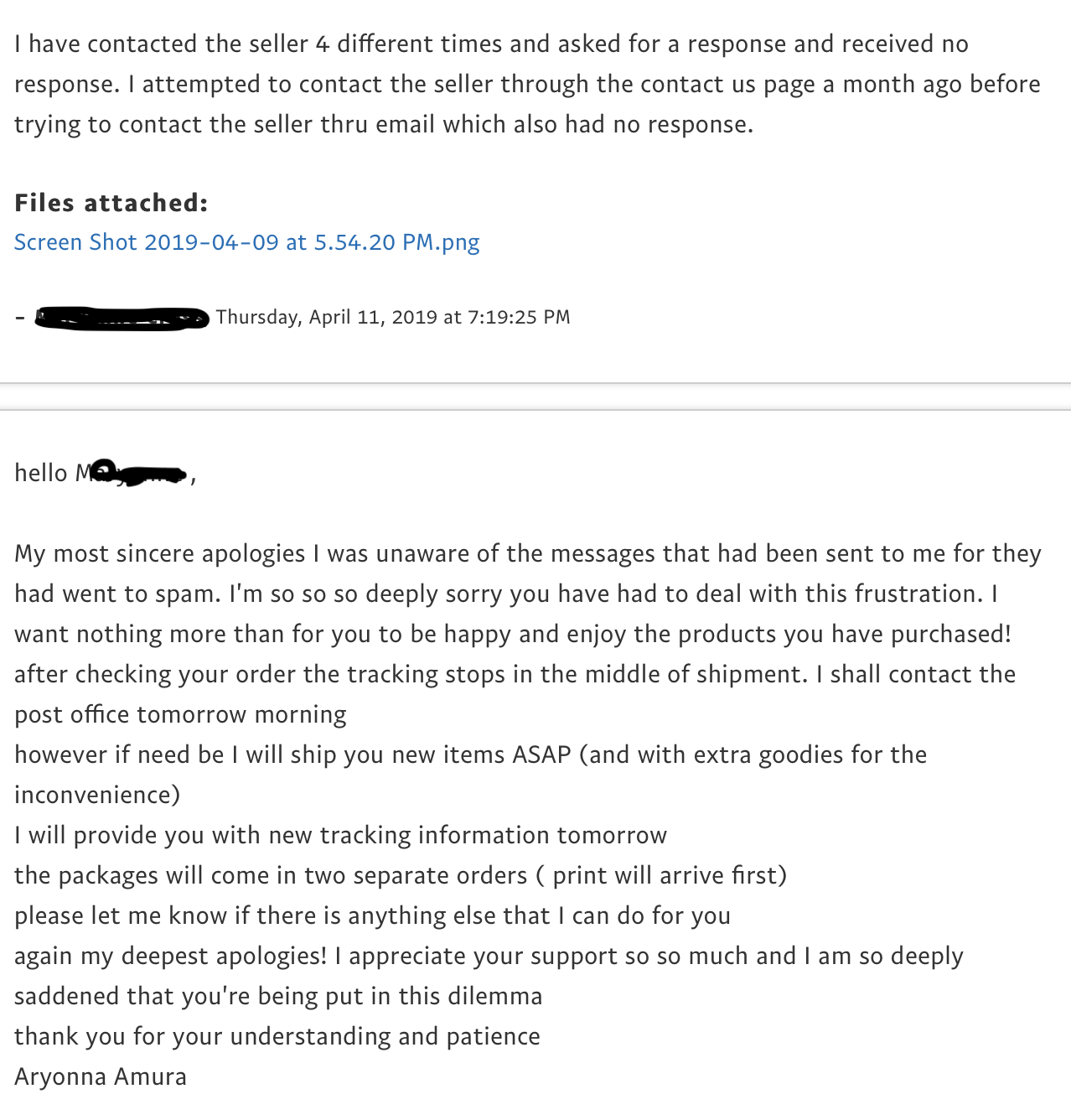Click the line starting 'please let me know'
Image resolution: width=1071 pixels, height=1120 pixels.
pos(372,915)
